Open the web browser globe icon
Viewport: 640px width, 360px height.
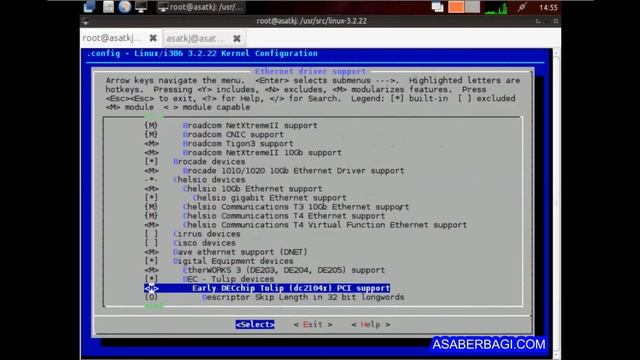pyautogui.click(x=124, y=7)
